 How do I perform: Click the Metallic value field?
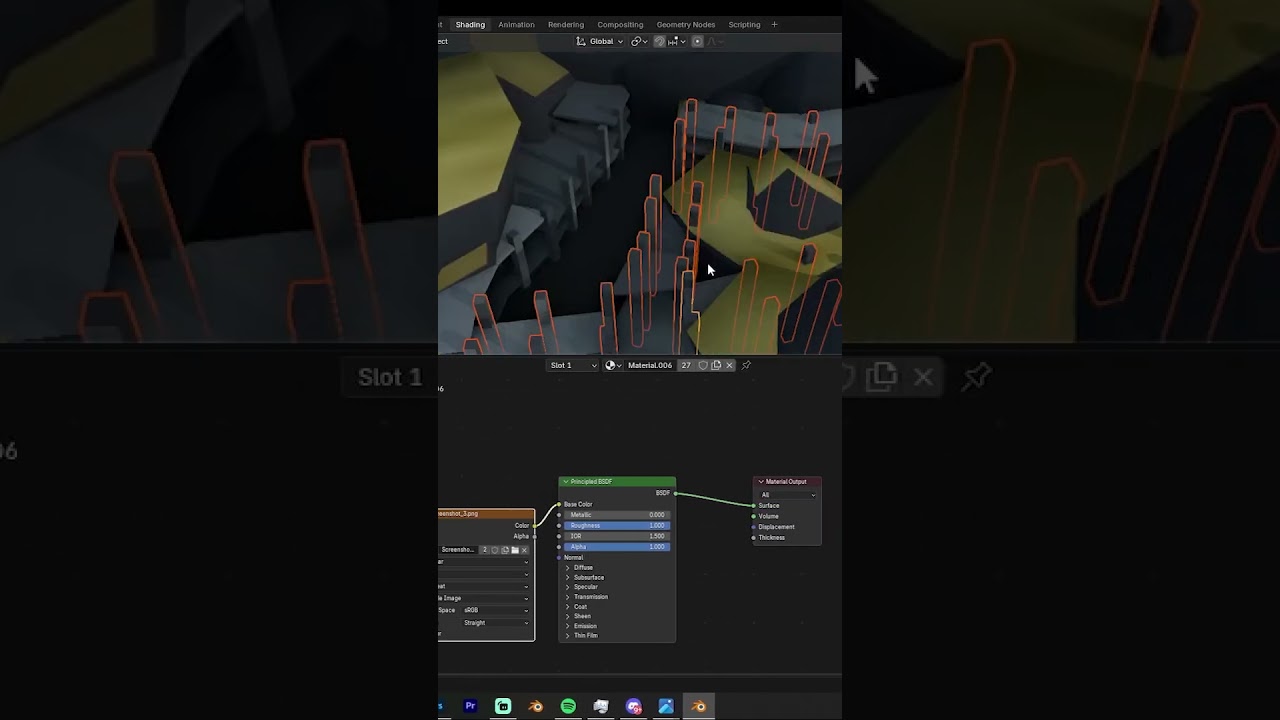617,515
